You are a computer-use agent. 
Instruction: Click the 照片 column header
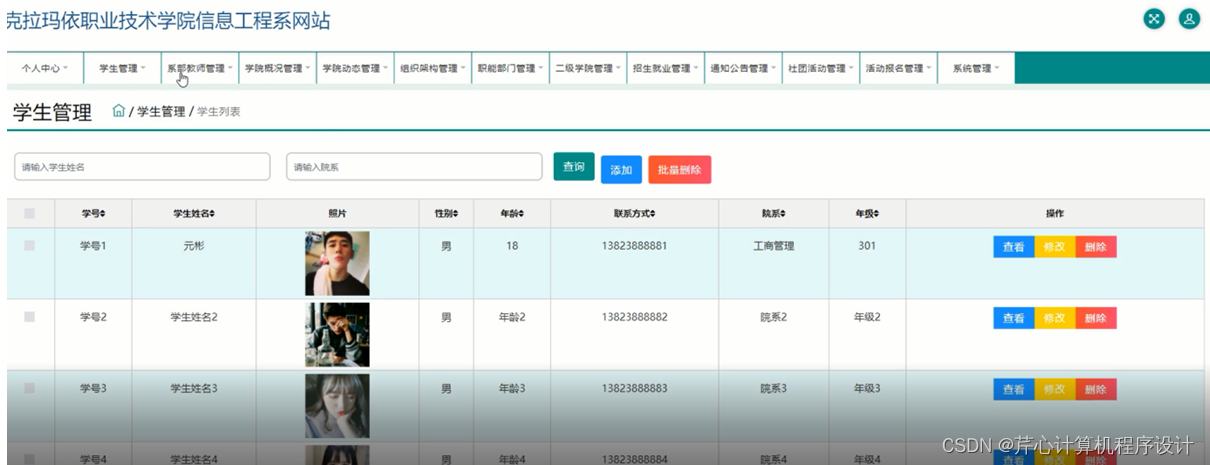pos(337,214)
